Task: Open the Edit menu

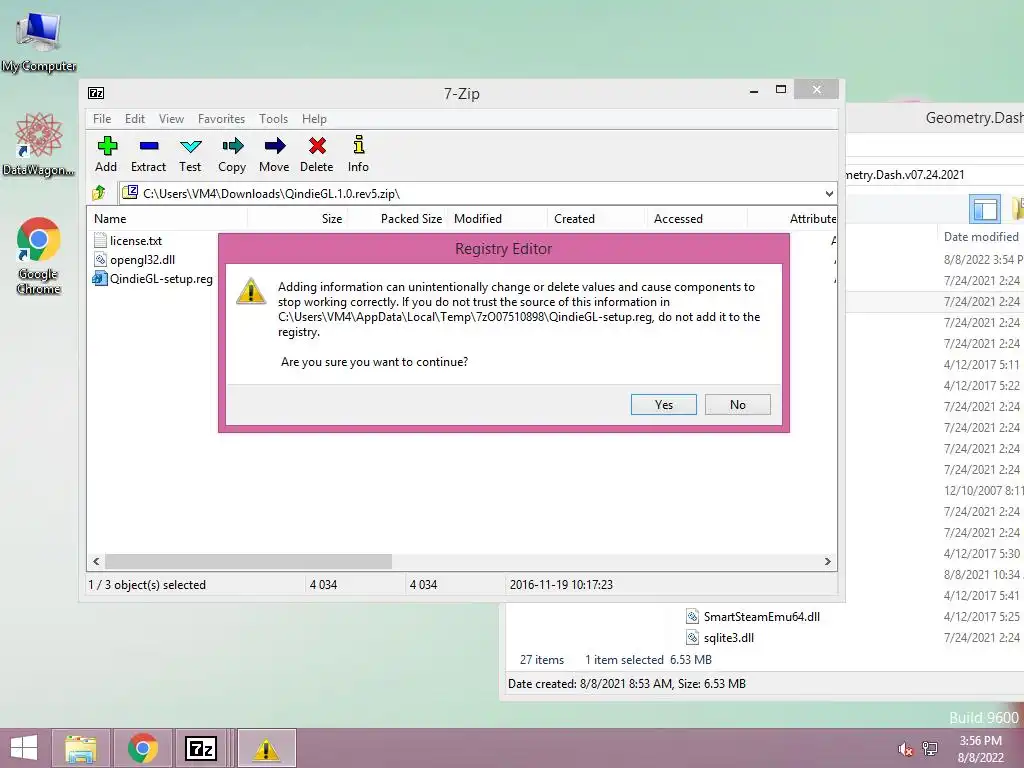Action: tap(135, 119)
